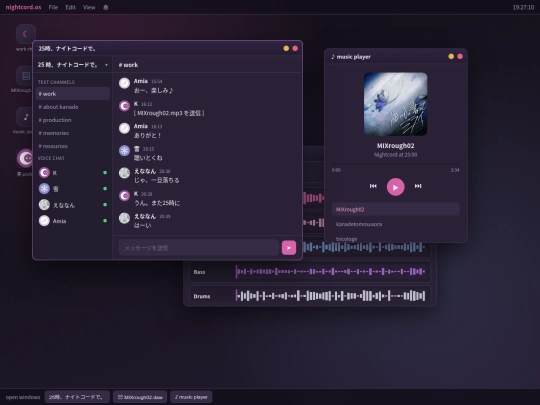Click えななん's avatar in voice chat list
The image size is (540, 405).
44,205
